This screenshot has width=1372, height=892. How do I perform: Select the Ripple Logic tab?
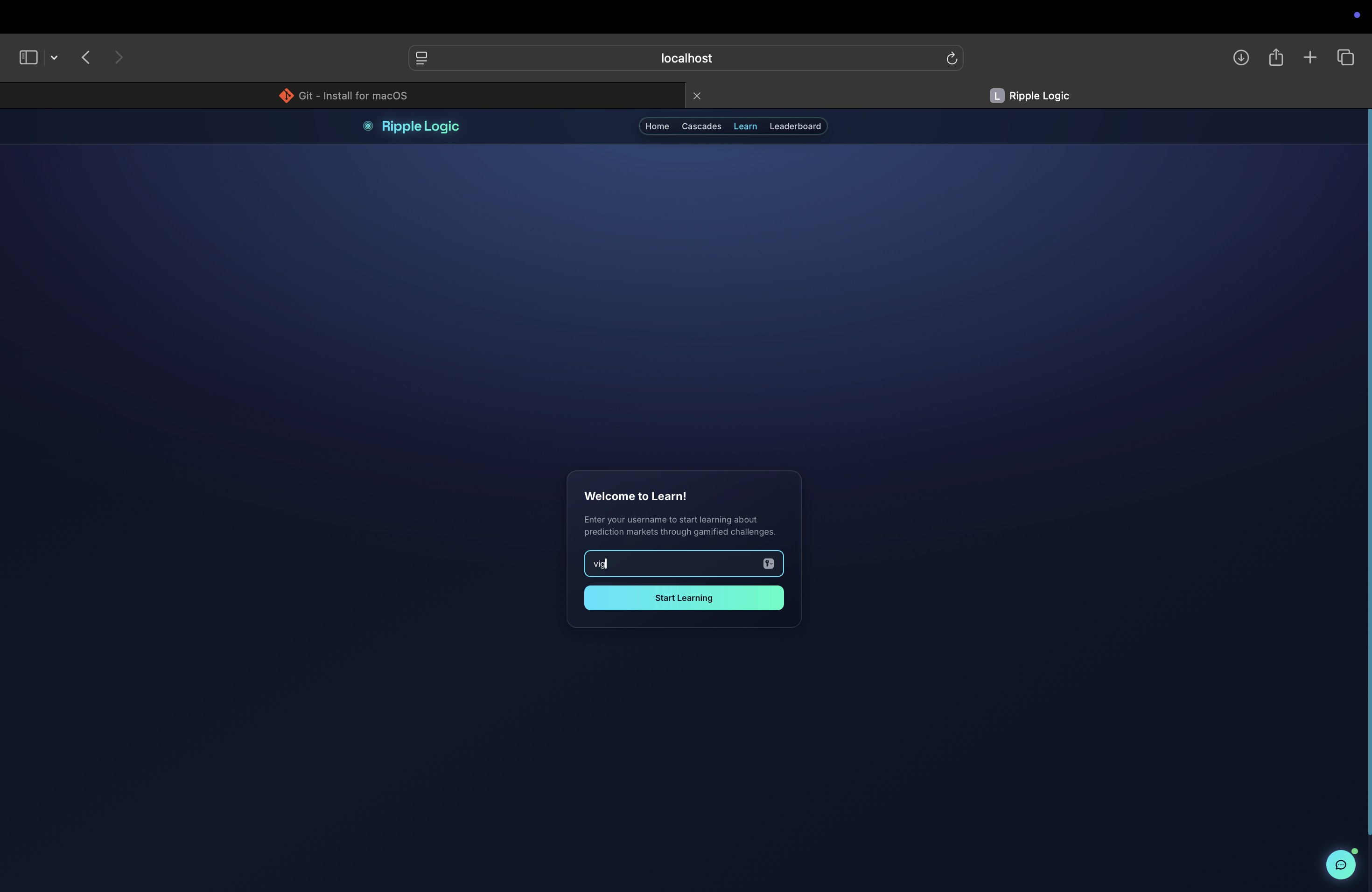[1029, 96]
